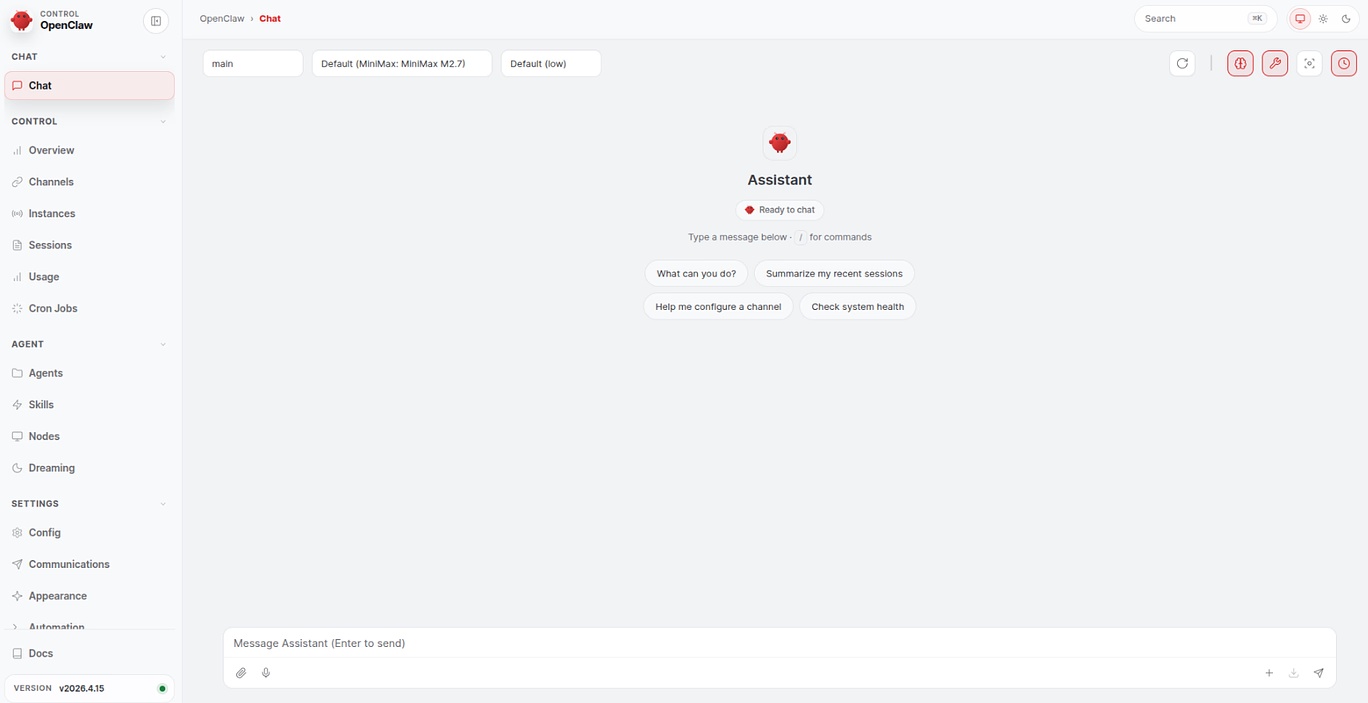
Task: Start voice input with microphone icon
Action: (x=266, y=673)
